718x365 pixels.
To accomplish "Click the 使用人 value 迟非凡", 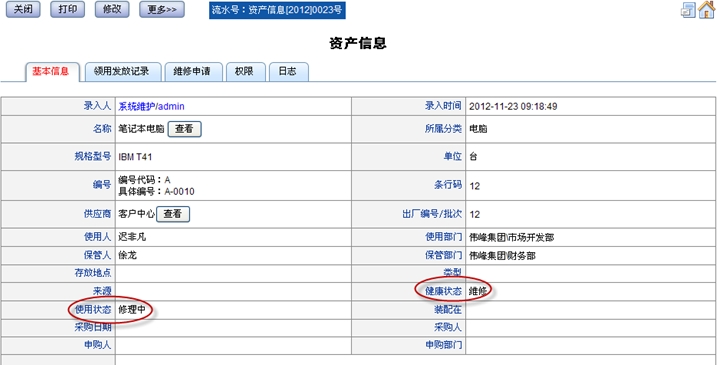I will 132,237.
